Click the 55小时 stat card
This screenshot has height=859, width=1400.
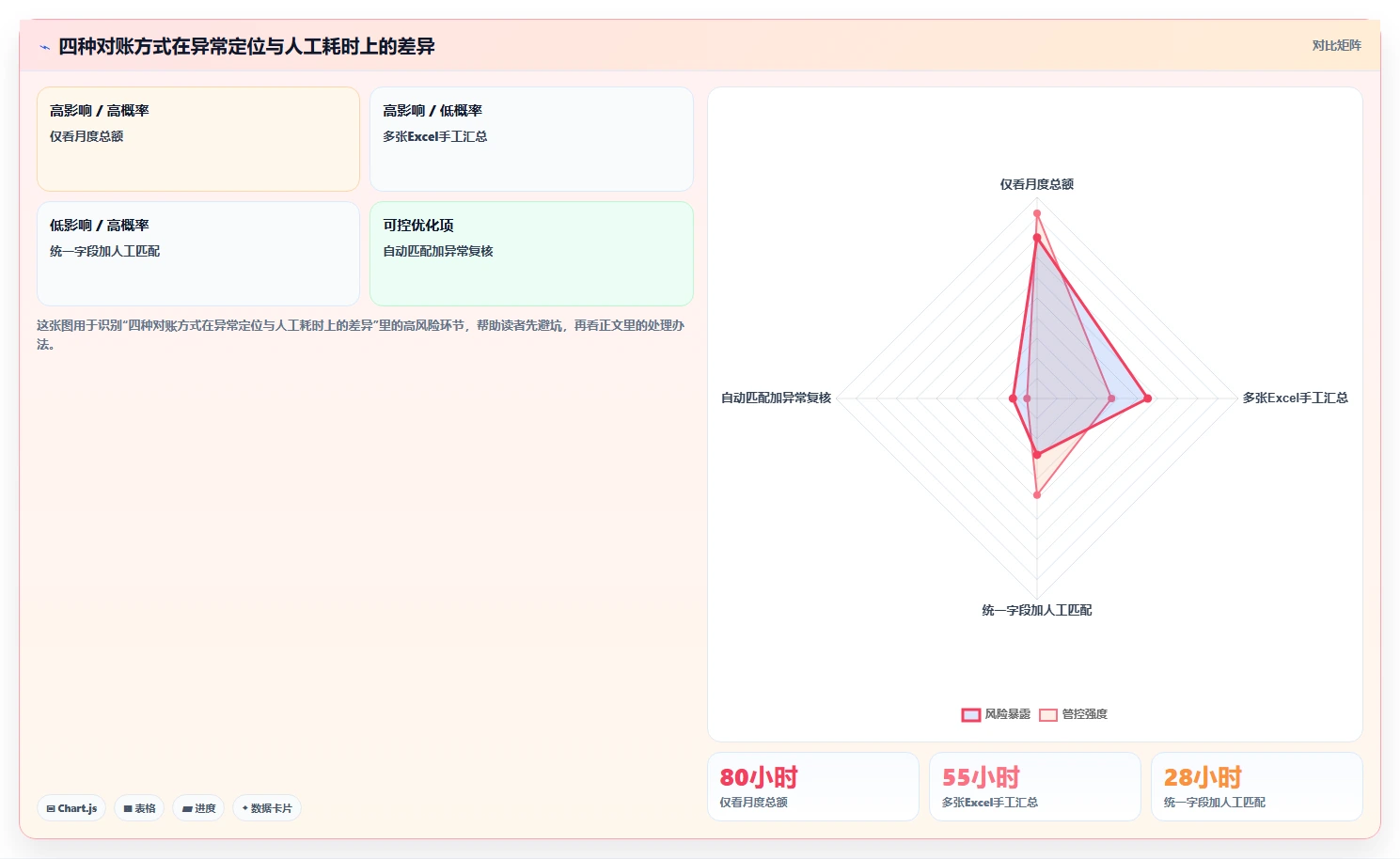tap(1035, 787)
